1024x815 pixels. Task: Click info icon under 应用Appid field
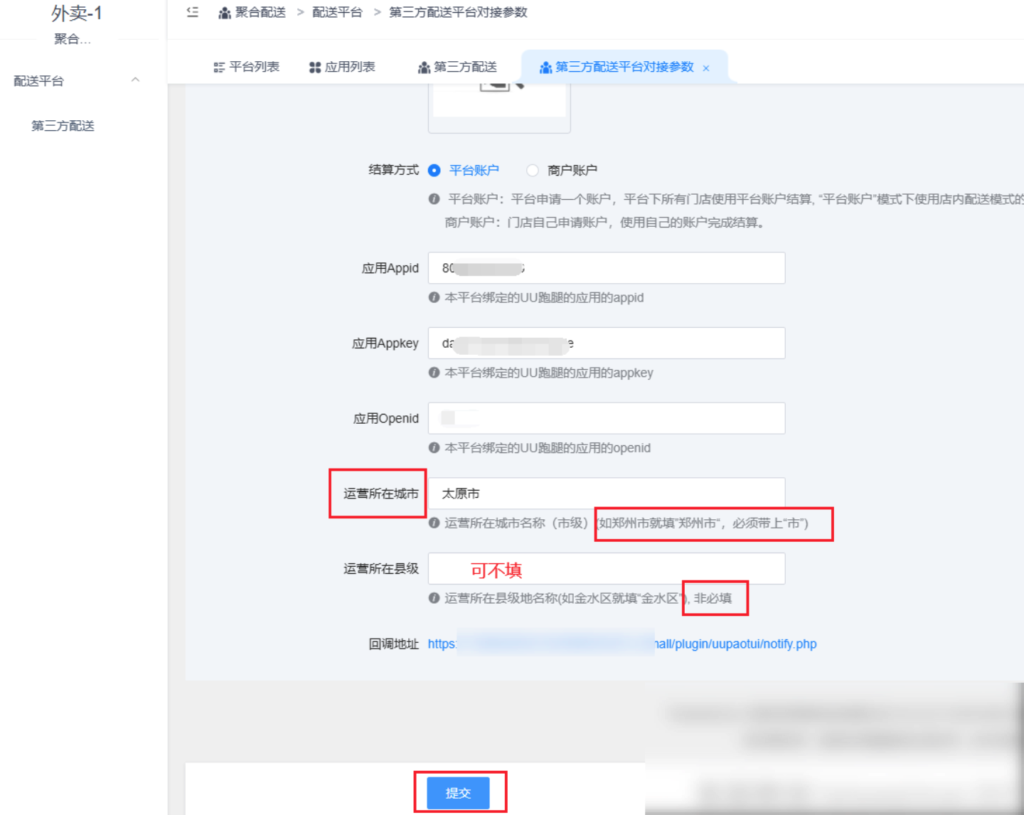[x=434, y=298]
